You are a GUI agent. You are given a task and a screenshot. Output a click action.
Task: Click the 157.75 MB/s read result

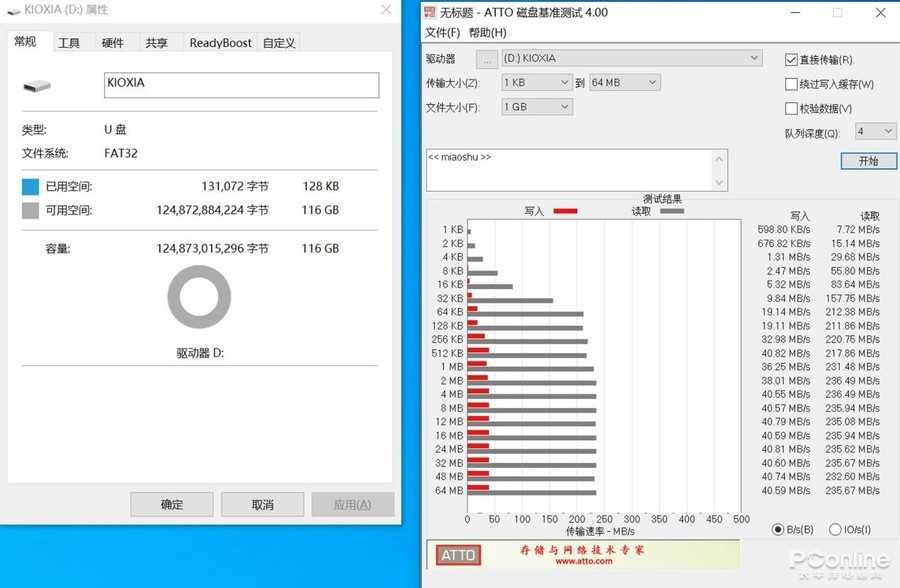[x=852, y=299]
